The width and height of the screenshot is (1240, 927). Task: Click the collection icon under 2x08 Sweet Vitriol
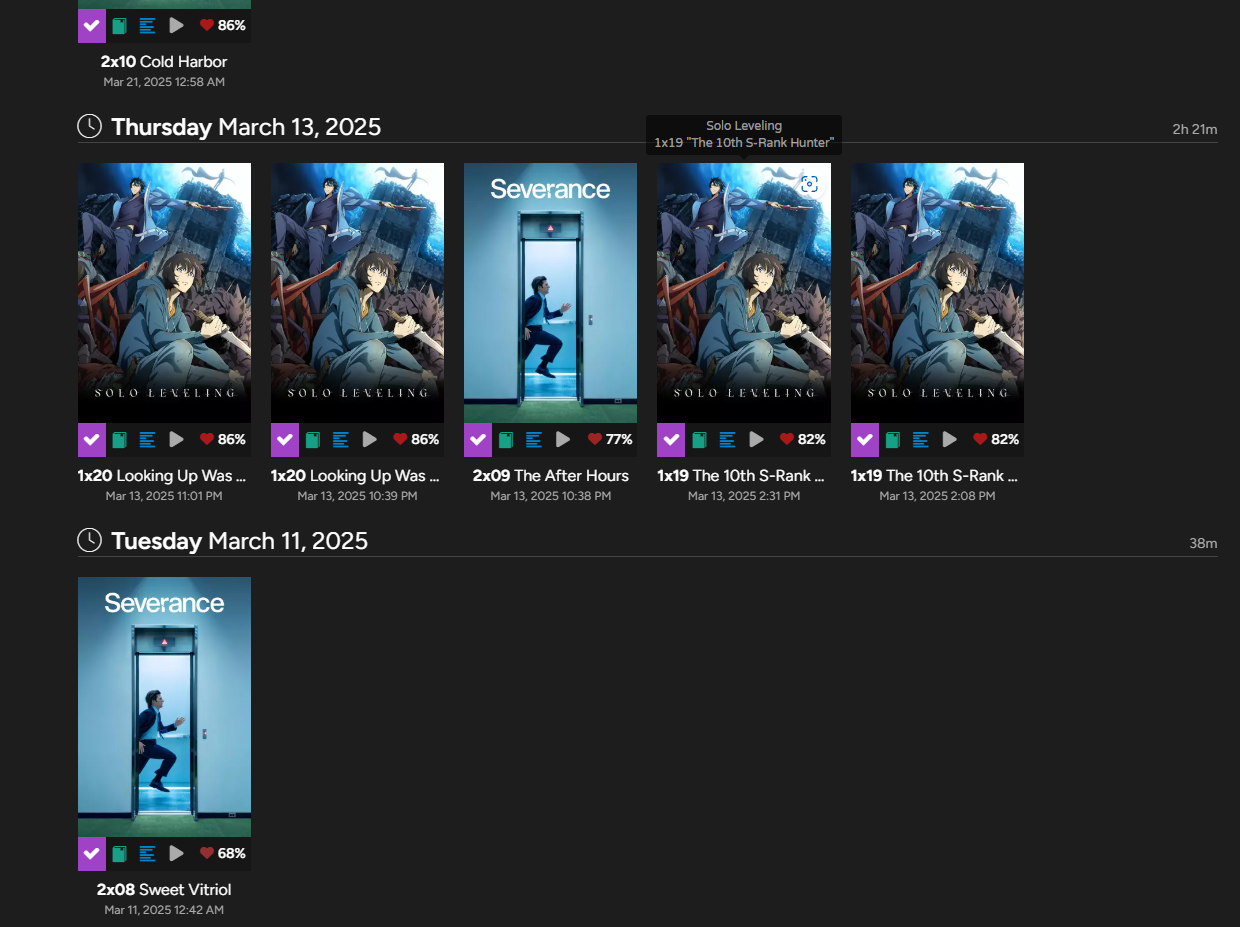(118, 853)
